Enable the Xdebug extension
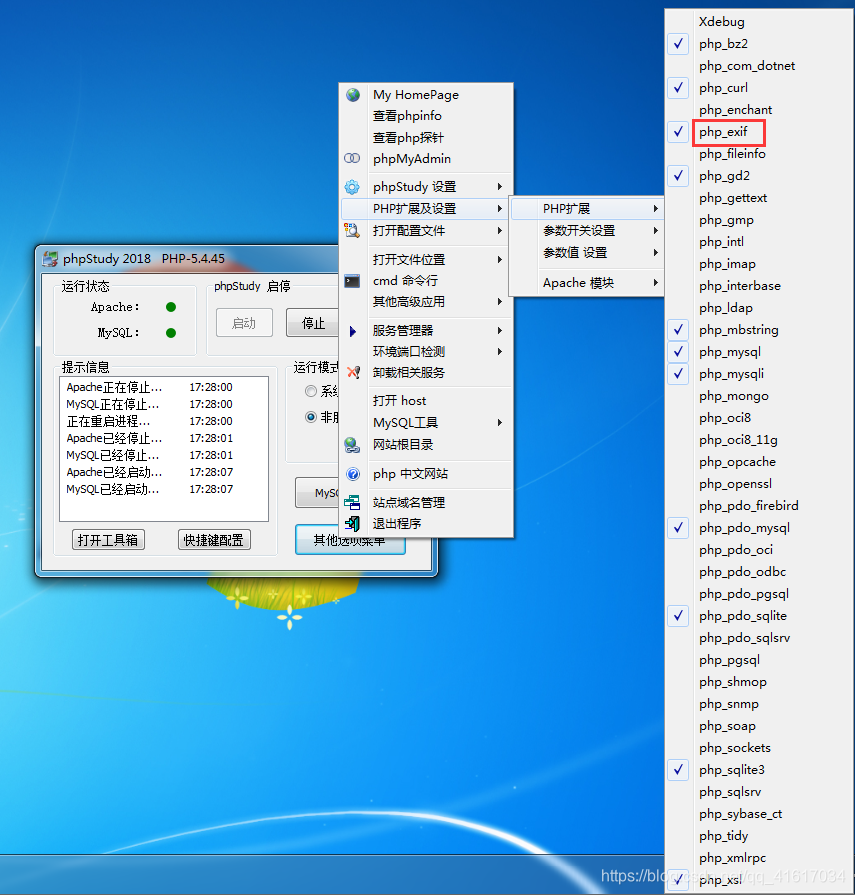This screenshot has height=895, width=855. coord(759,22)
